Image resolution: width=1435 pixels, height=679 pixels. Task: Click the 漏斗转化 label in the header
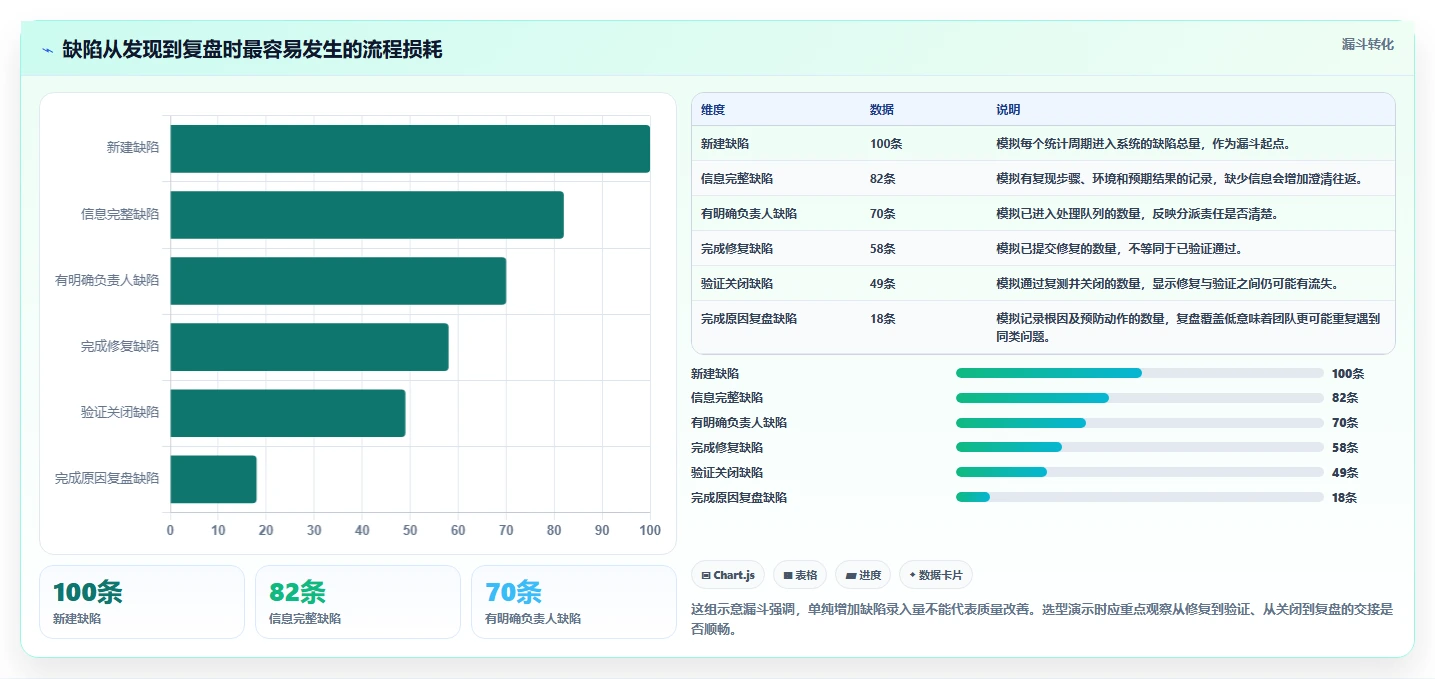pos(1367,44)
